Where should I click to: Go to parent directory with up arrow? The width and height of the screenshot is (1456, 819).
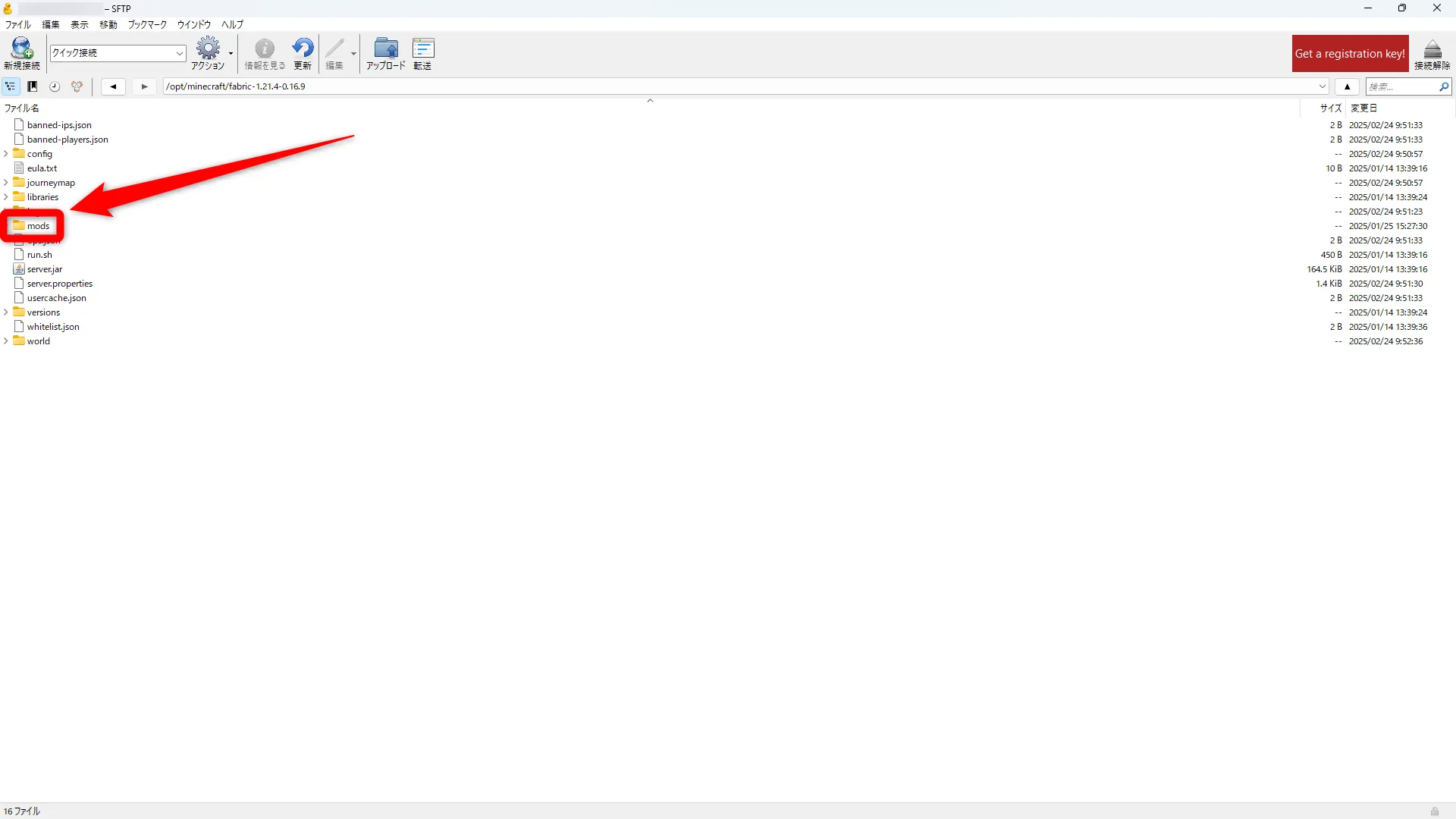1348,86
